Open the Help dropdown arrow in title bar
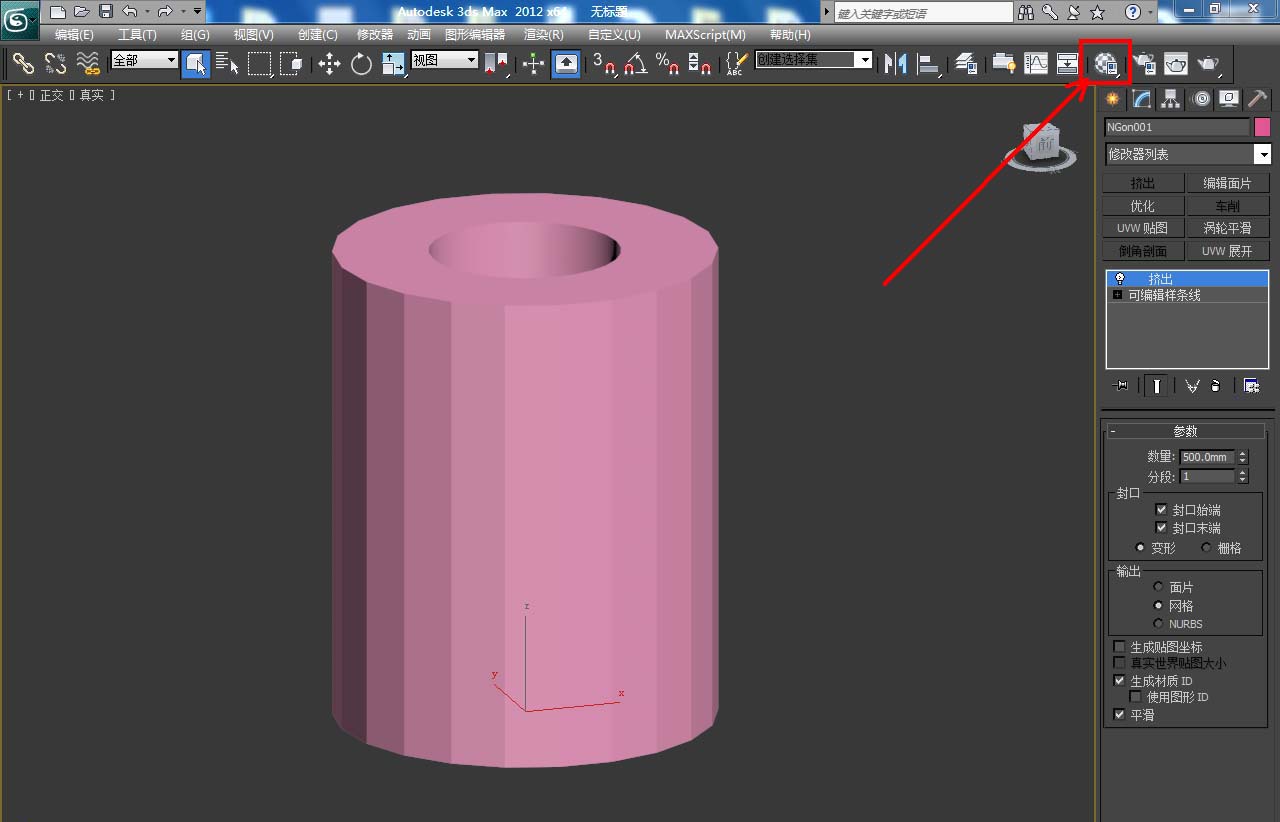The image size is (1280, 822). coord(1151,12)
